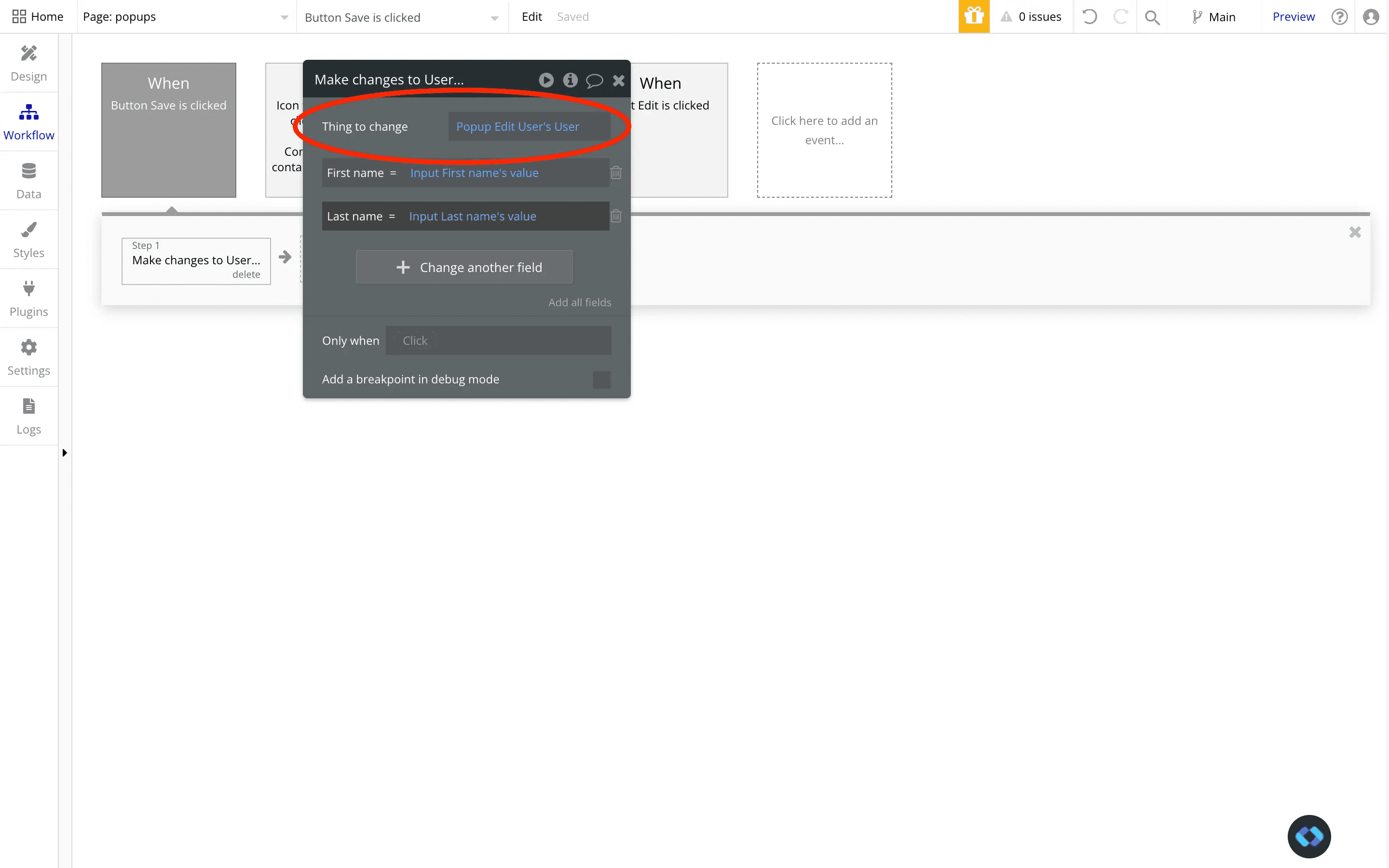Select the Data icon in the sidebar
This screenshot has width=1389, height=868.
tap(29, 180)
